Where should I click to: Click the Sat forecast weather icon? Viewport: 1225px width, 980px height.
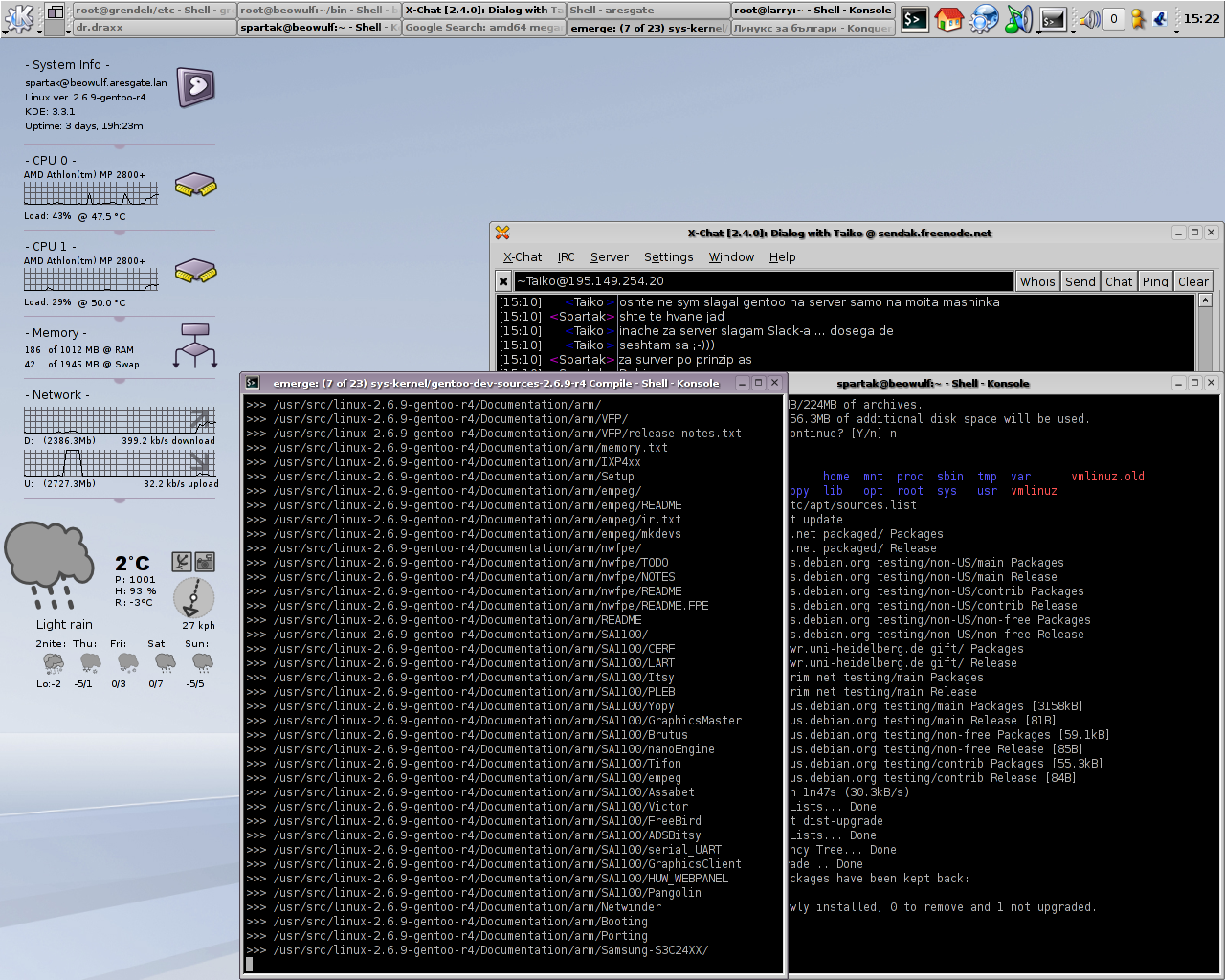[165, 662]
